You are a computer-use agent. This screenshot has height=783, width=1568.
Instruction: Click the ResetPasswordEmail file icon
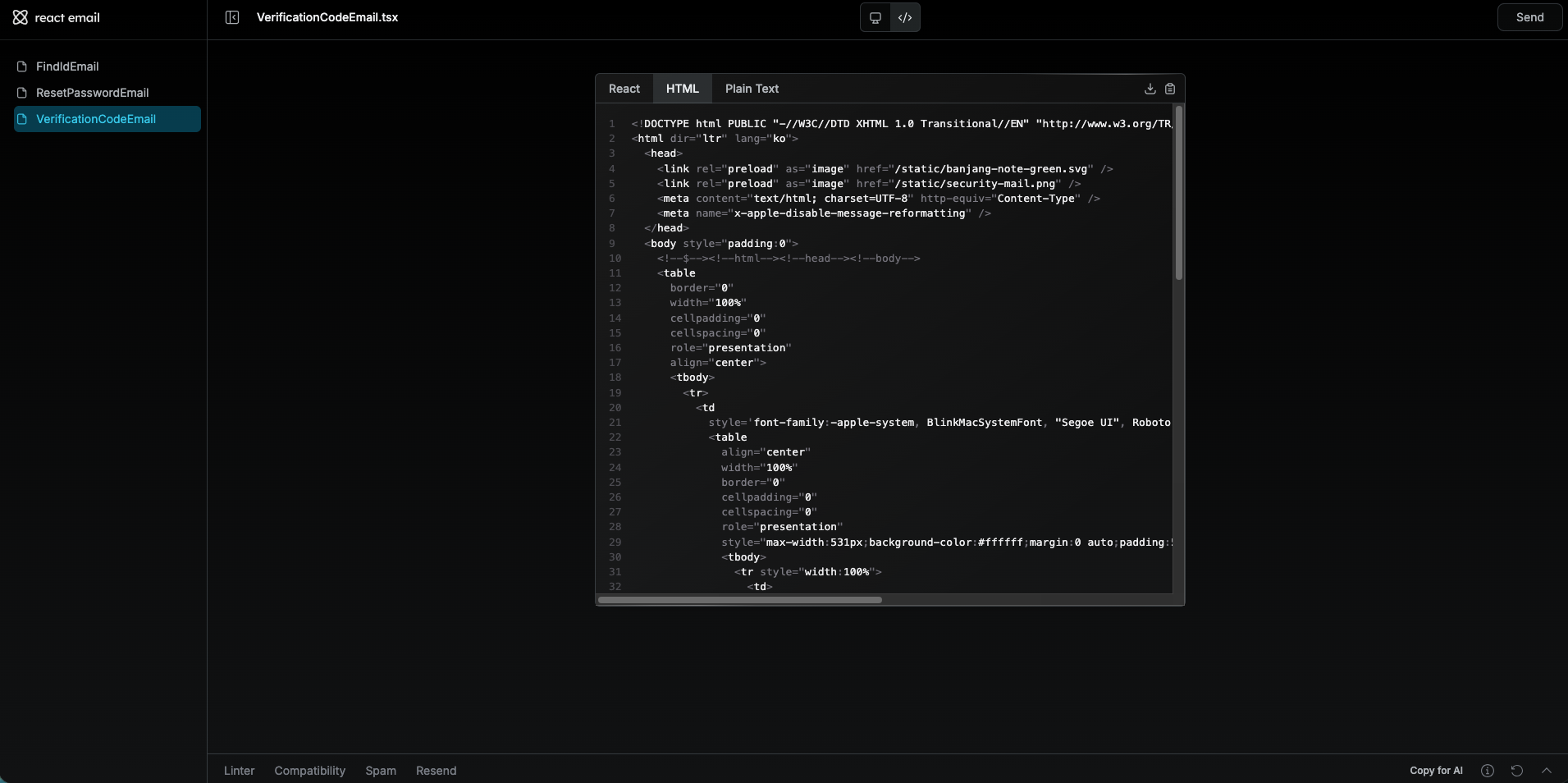[x=22, y=93]
